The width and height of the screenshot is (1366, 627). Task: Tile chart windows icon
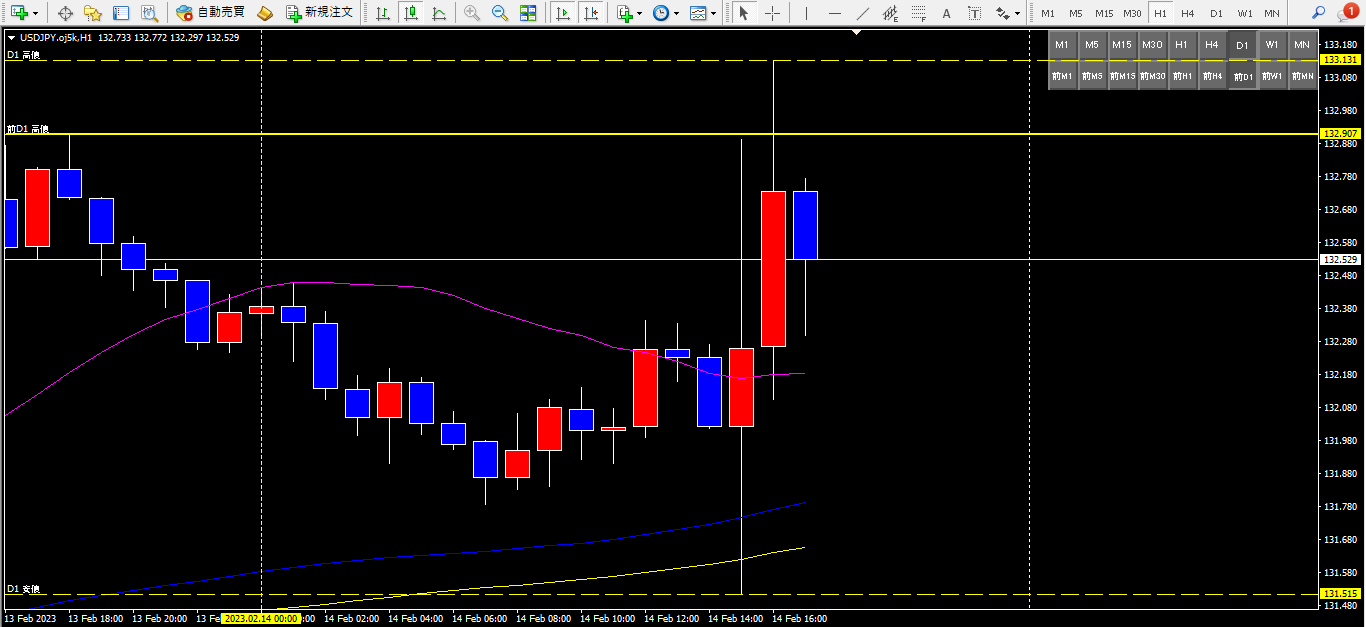point(527,13)
